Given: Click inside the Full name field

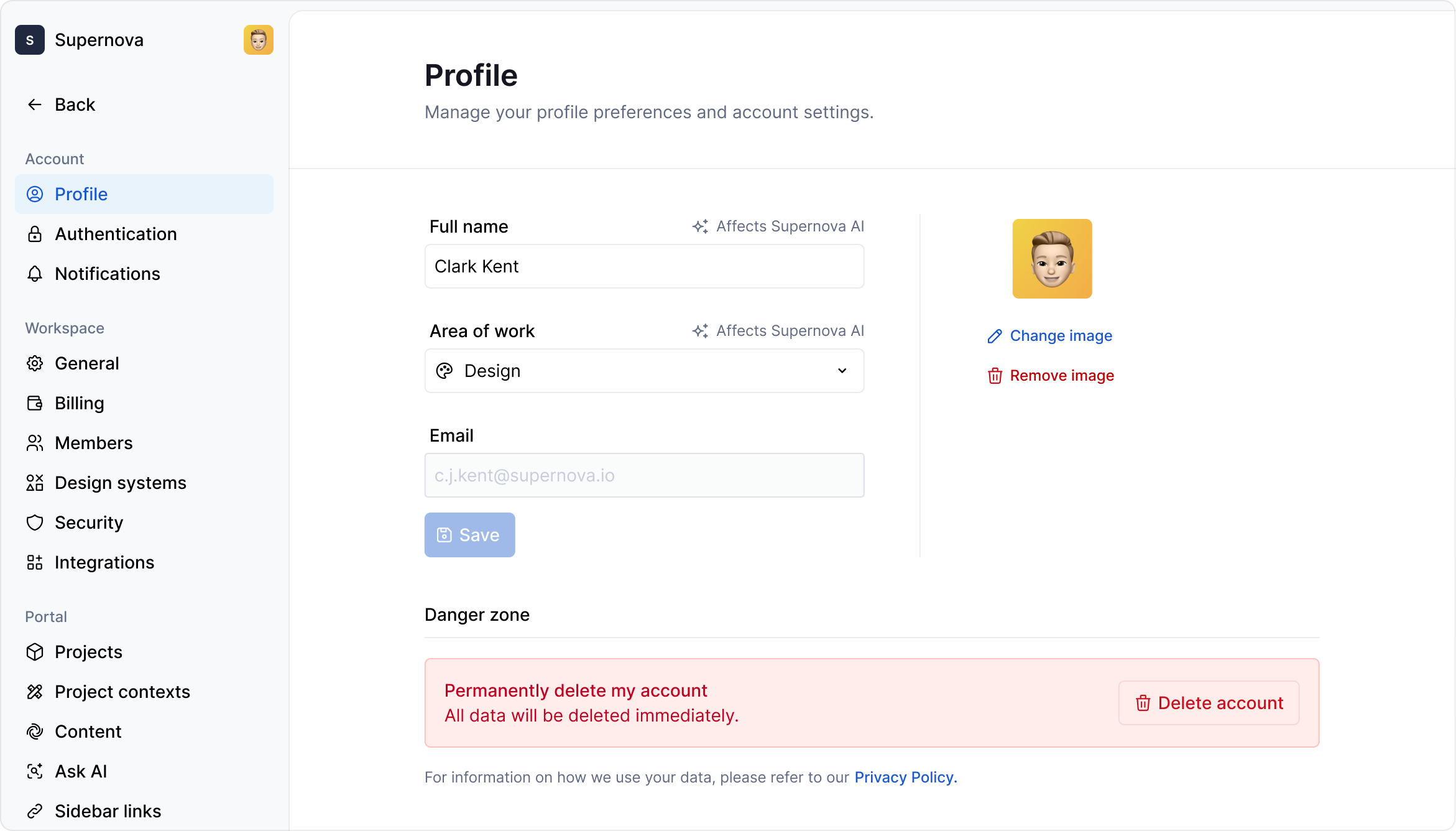Looking at the screenshot, I should click(644, 266).
